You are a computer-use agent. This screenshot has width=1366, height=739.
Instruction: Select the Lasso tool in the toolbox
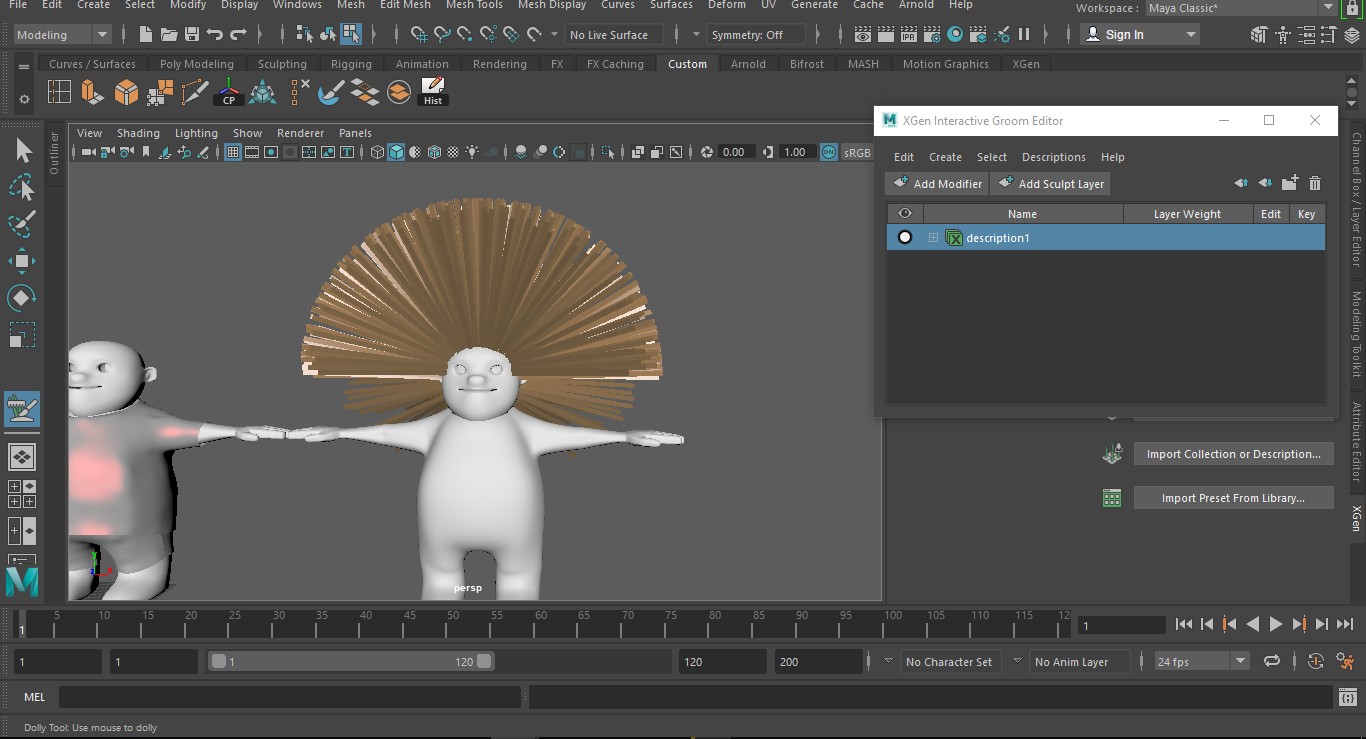click(x=22, y=187)
